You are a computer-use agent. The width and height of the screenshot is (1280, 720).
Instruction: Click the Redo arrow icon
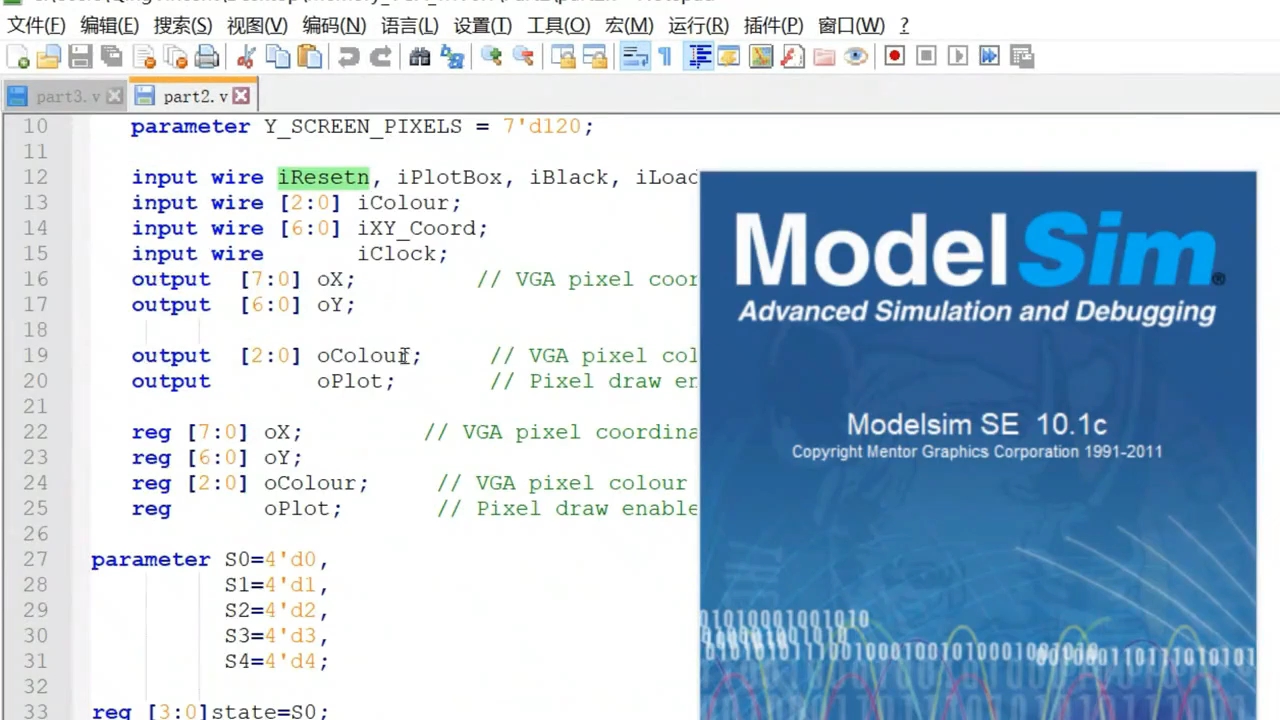pyautogui.click(x=381, y=56)
